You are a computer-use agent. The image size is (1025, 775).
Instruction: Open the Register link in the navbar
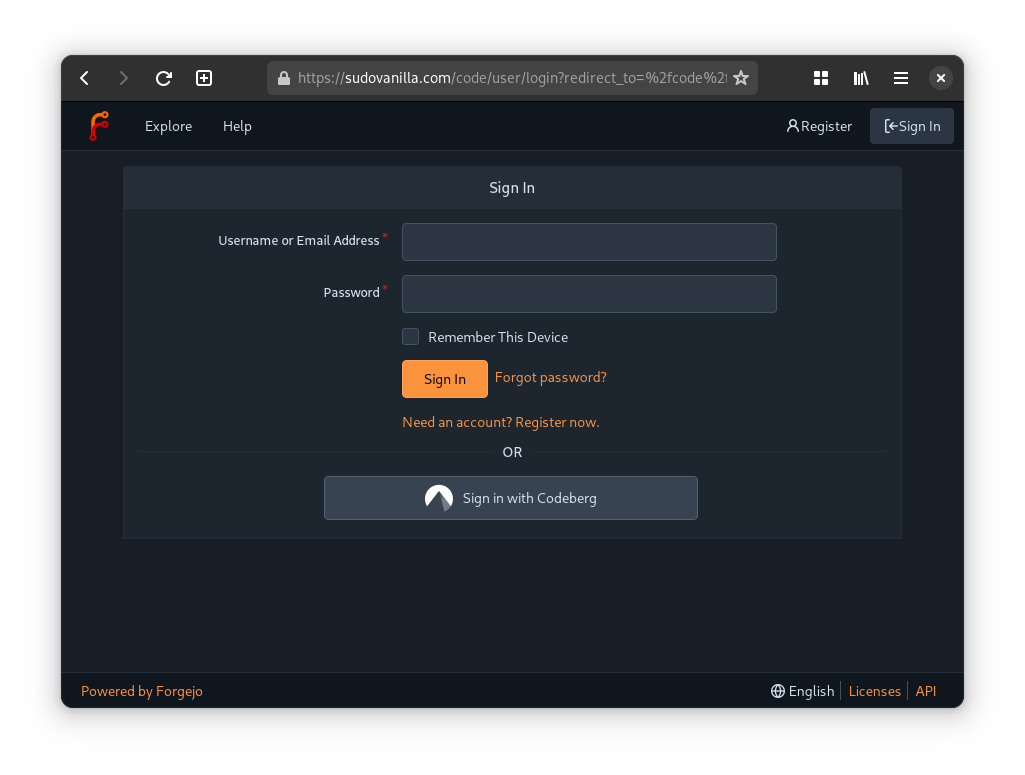(819, 126)
